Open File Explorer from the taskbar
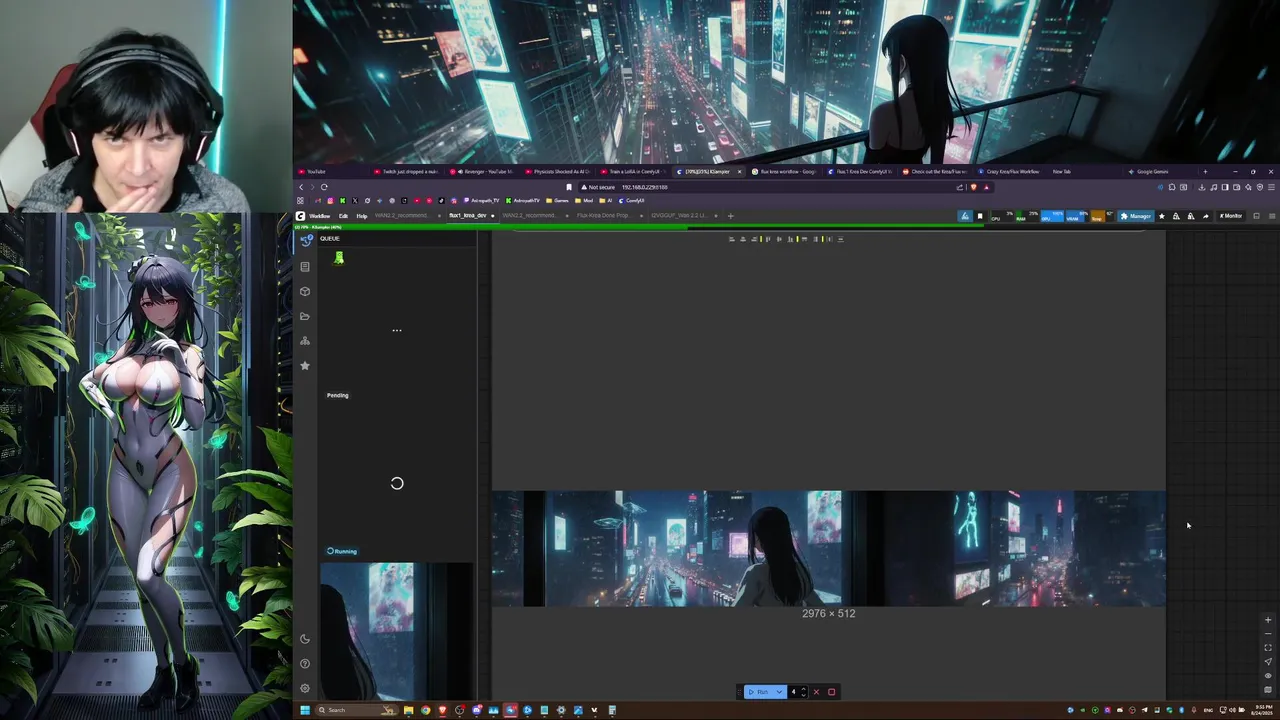This screenshot has height=720, width=1280. coord(408,710)
